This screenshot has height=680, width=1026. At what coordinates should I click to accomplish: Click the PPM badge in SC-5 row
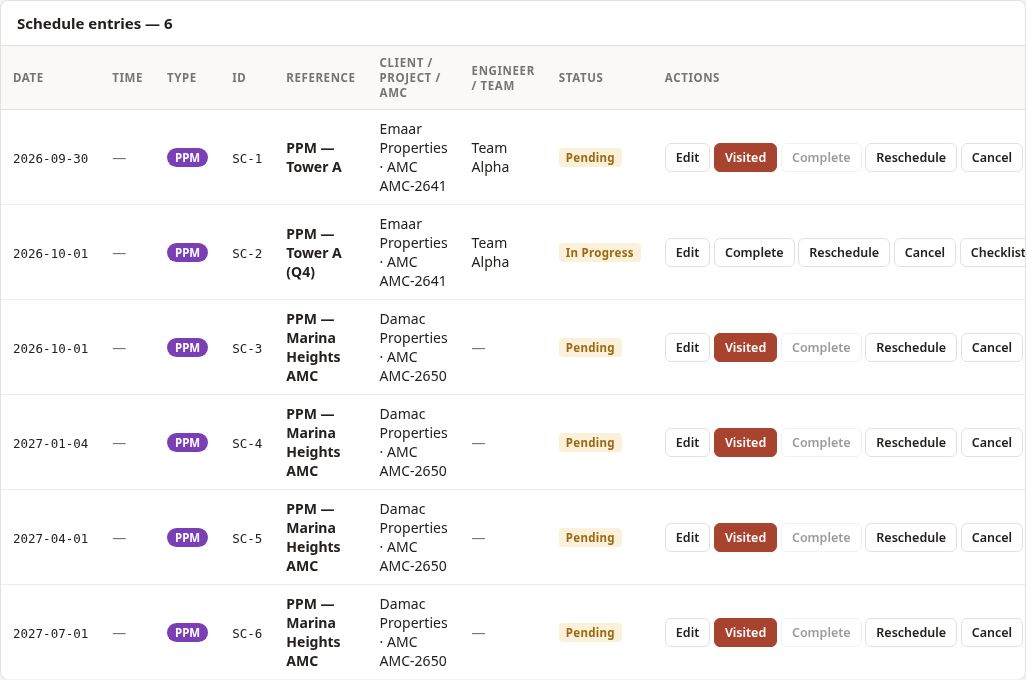point(187,537)
